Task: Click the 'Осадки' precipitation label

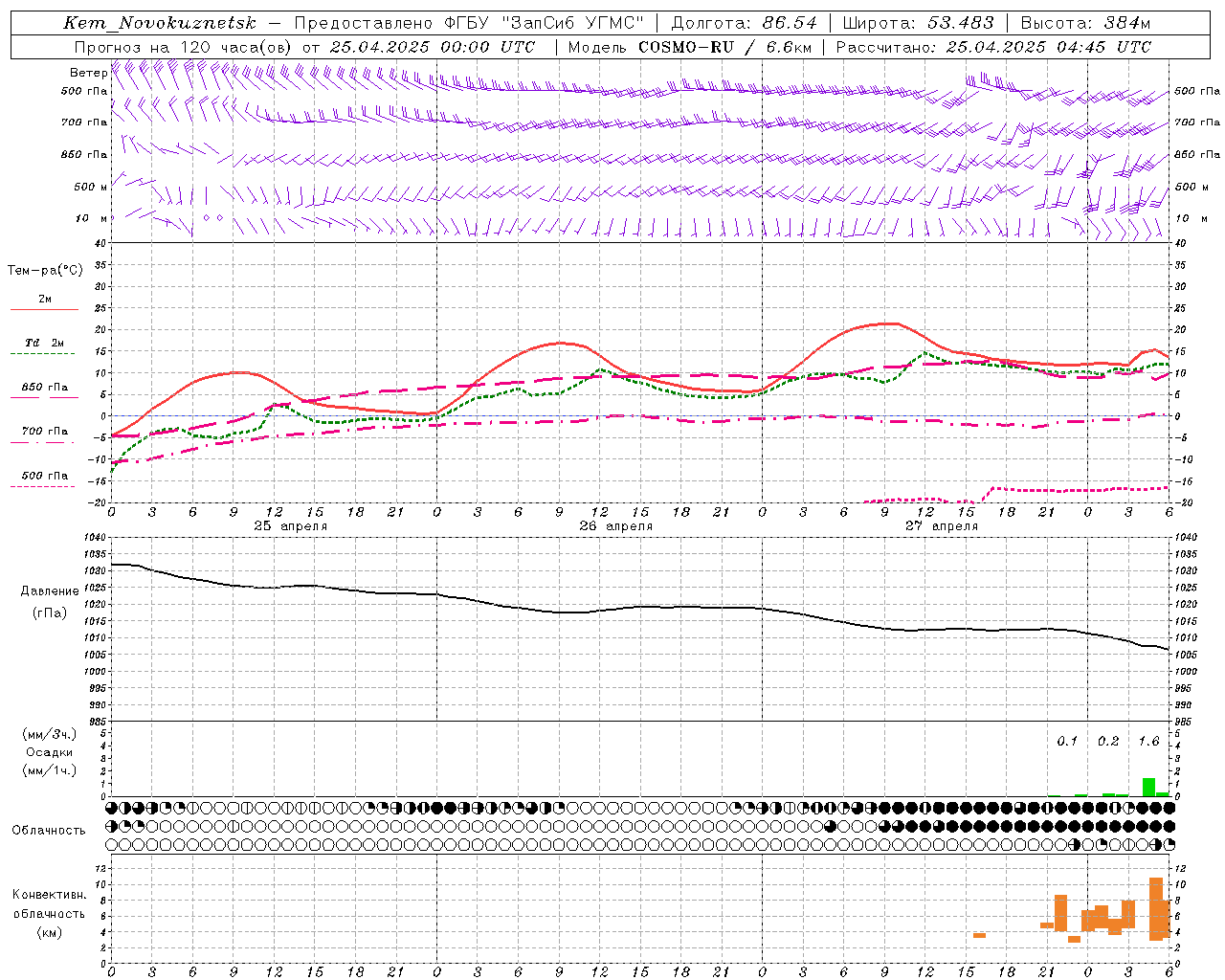Action: [x=50, y=752]
